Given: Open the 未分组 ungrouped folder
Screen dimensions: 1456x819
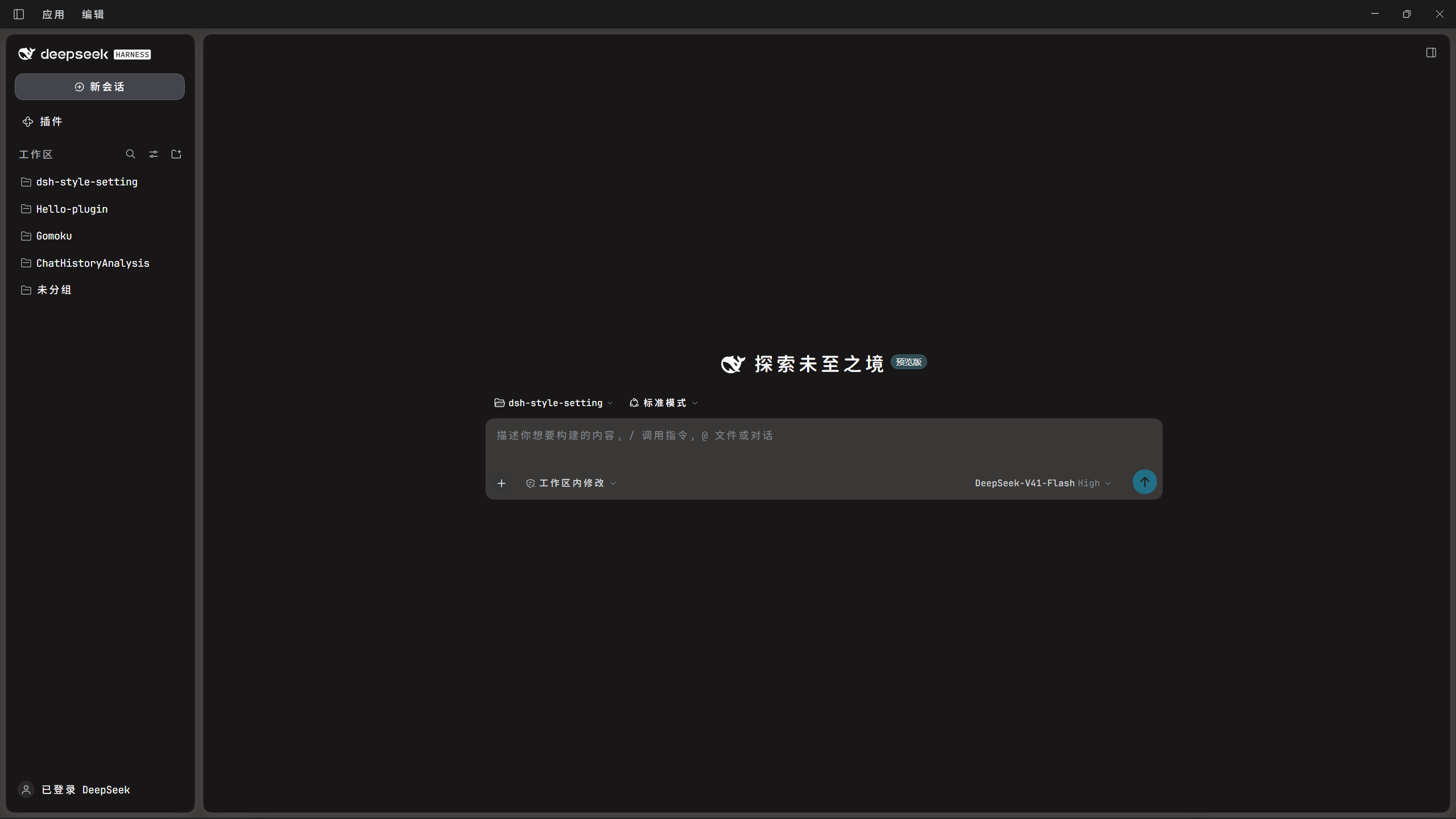Looking at the screenshot, I should coord(100,289).
